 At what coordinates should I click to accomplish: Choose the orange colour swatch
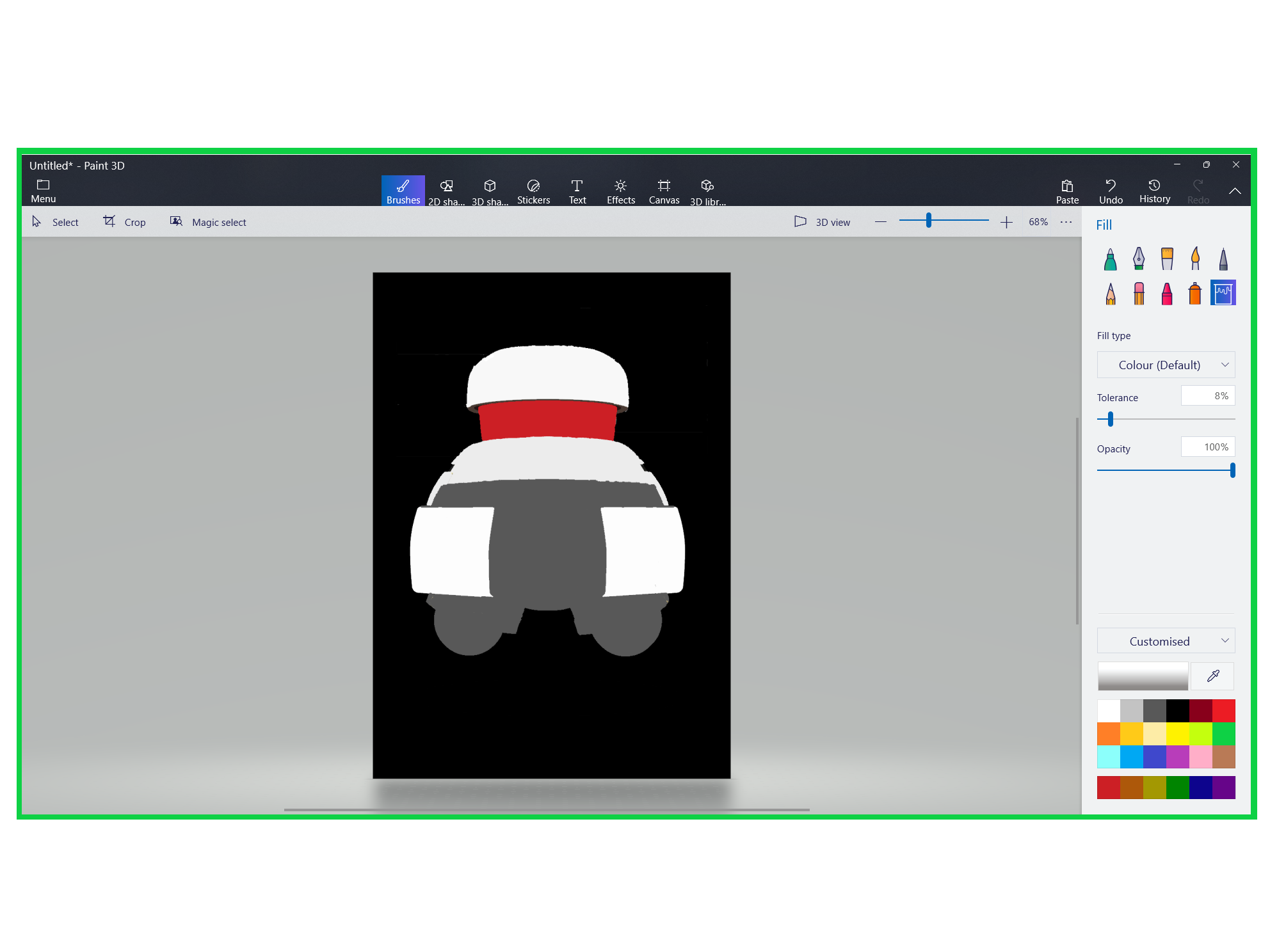pyautogui.click(x=1109, y=734)
